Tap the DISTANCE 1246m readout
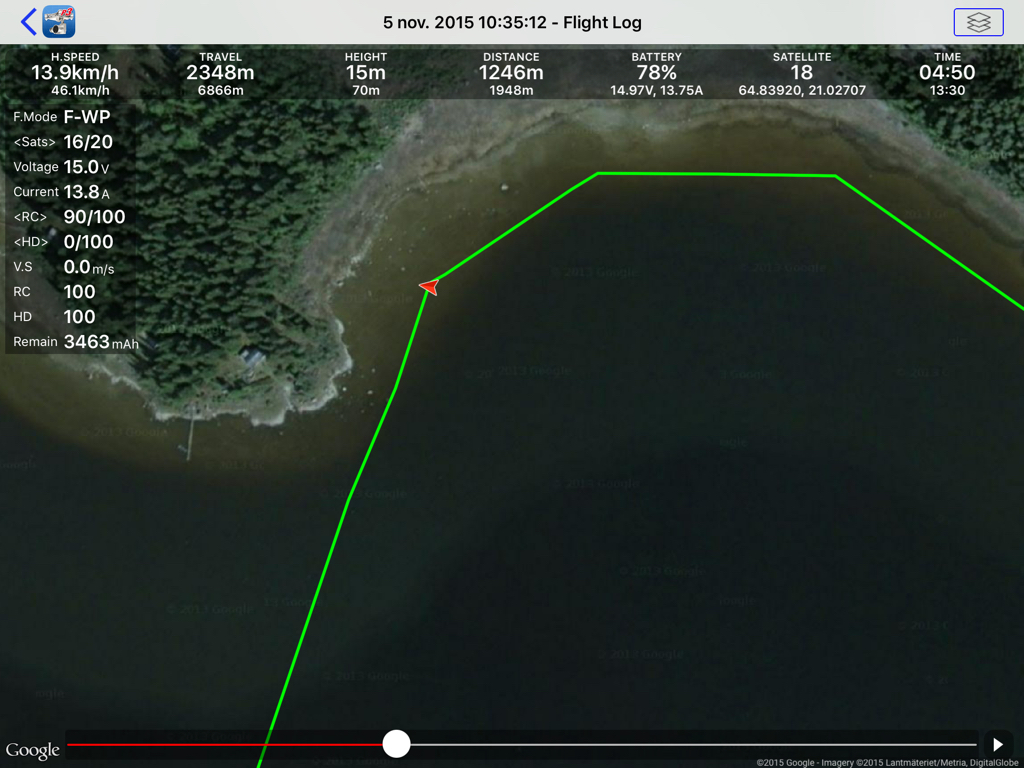 click(511, 73)
